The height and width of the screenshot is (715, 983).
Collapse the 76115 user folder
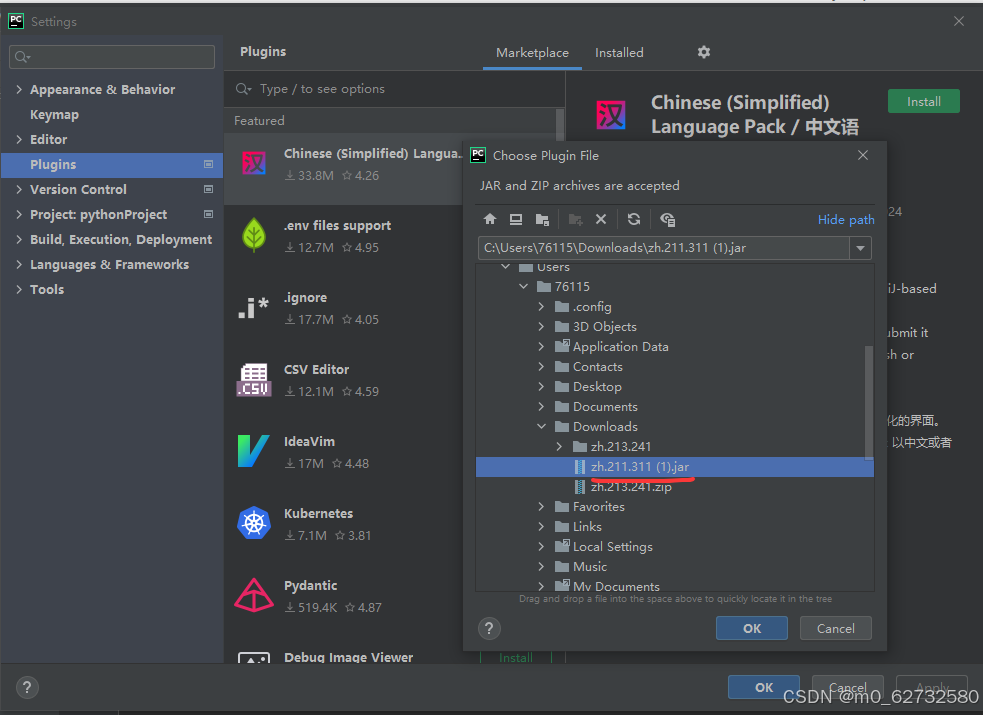(523, 286)
